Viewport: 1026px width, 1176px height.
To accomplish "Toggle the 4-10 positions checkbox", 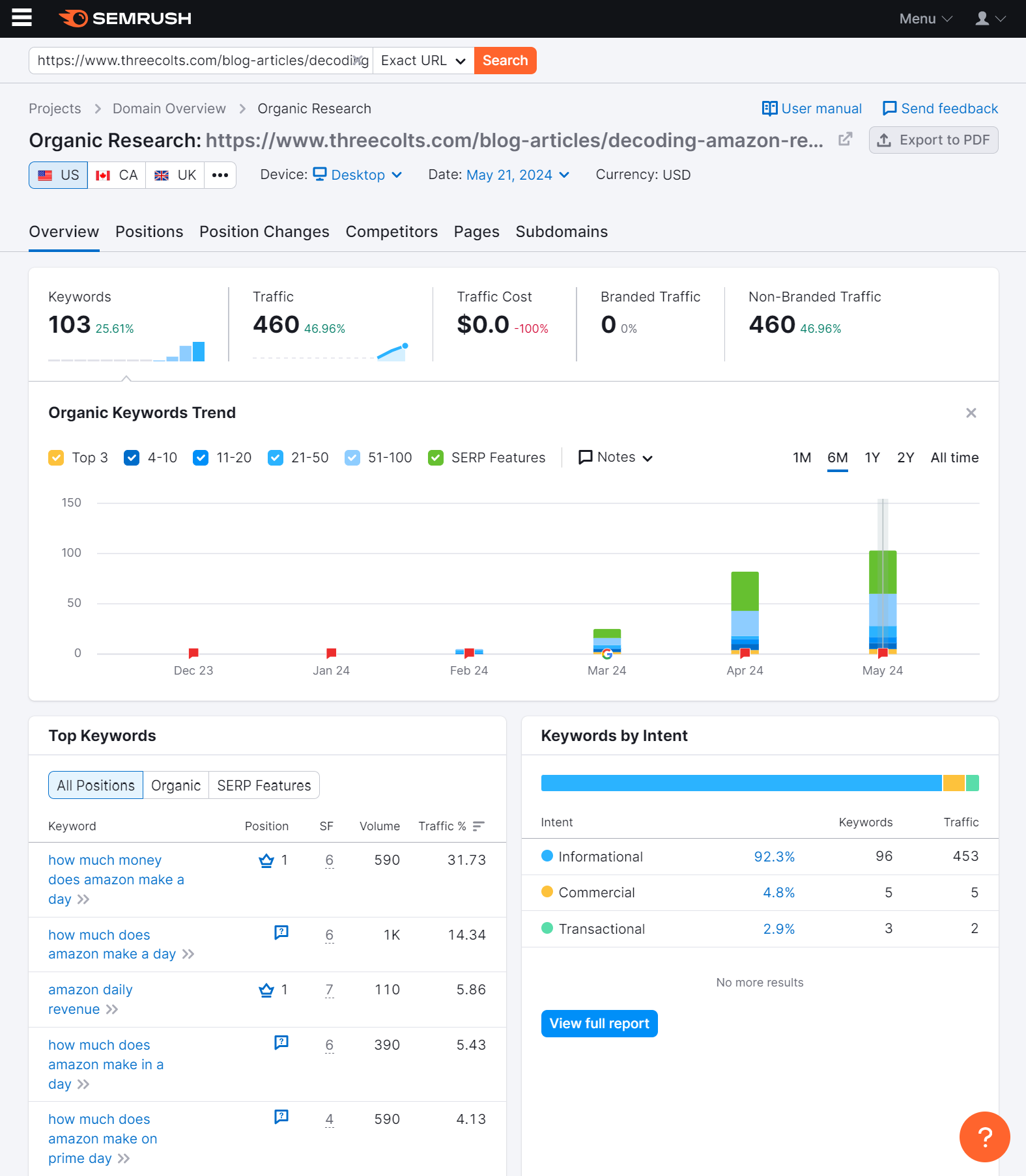I will pos(132,458).
